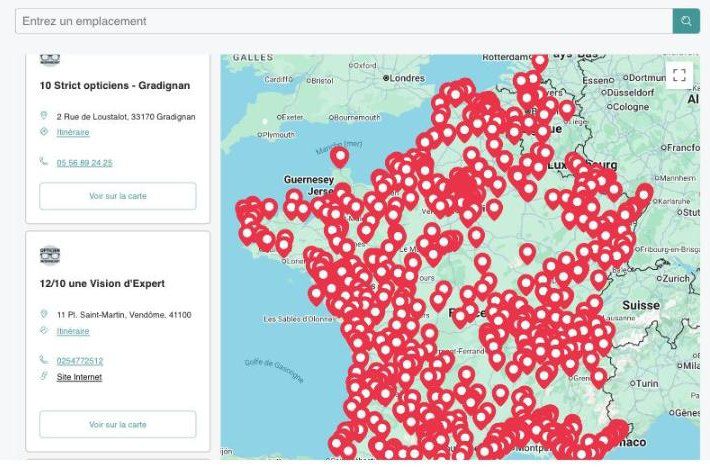Click the directions icon next to Gradignan Itinéraire
Viewport: 710px width, 468px height.
44,132
